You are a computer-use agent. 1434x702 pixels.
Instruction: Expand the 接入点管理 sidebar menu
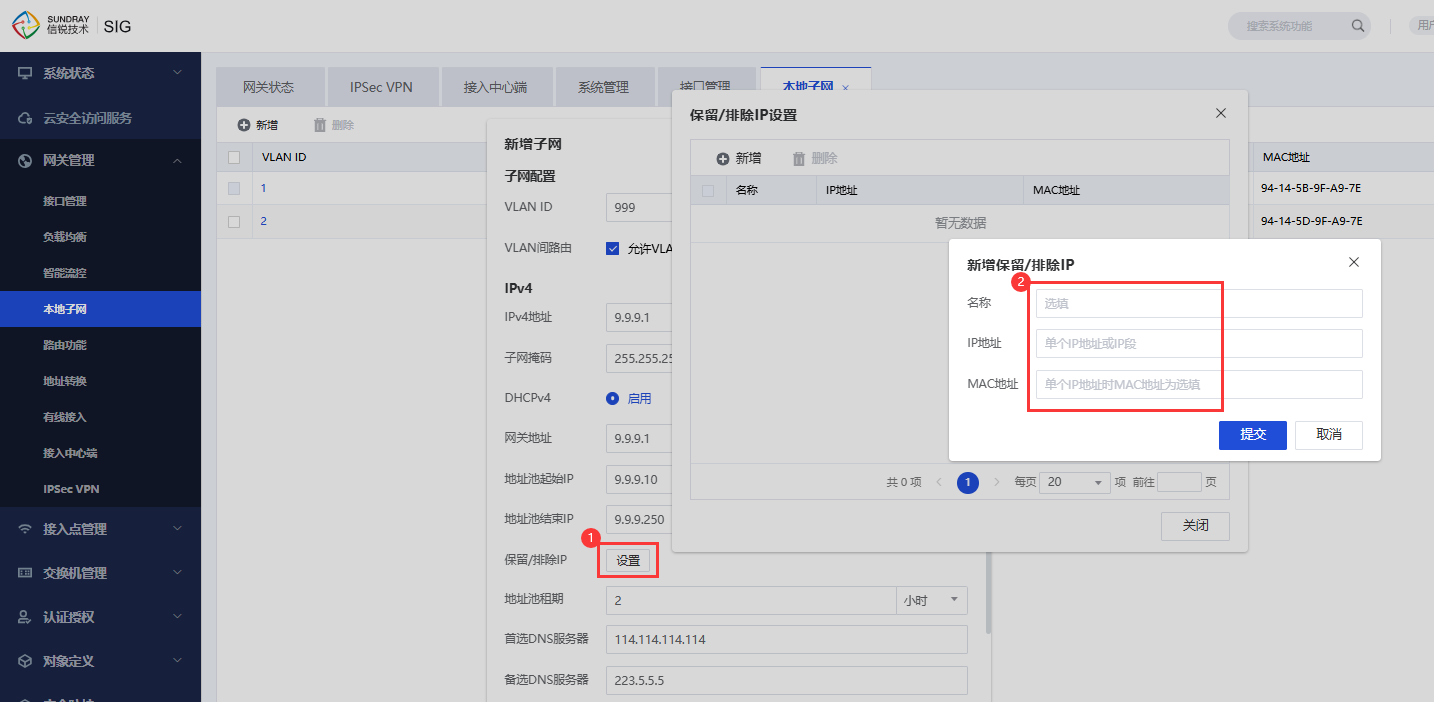tap(177, 529)
